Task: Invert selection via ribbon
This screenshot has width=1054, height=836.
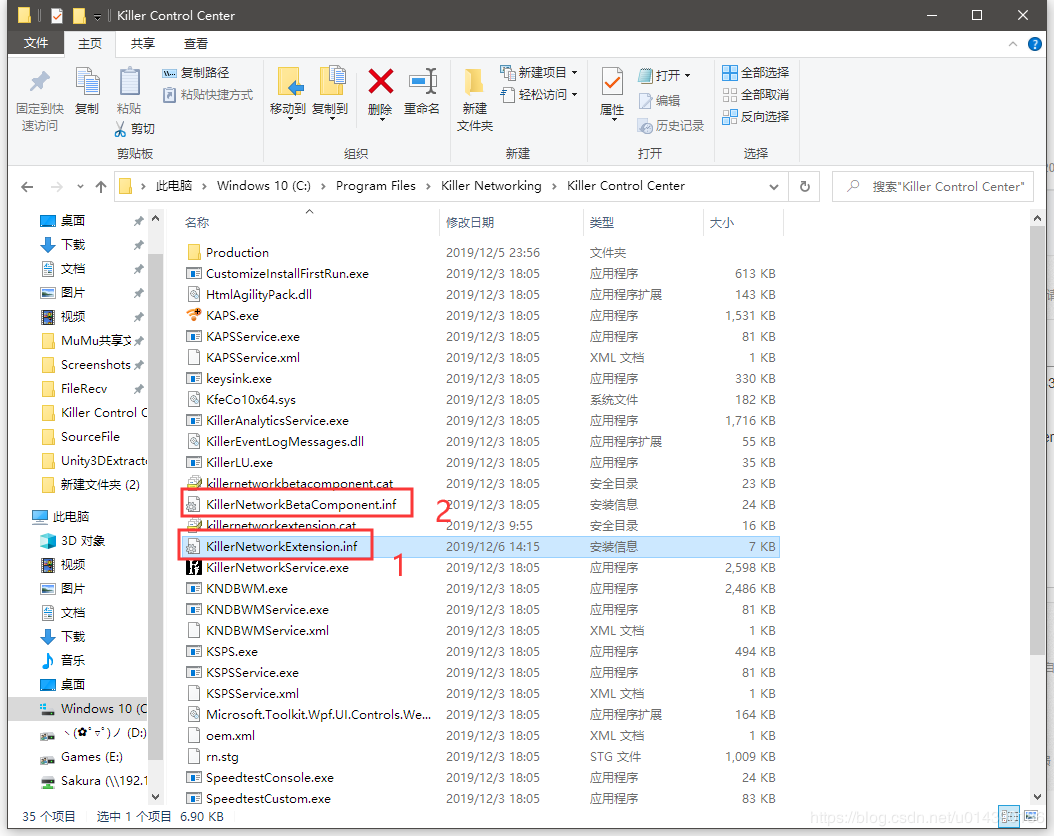Action: click(756, 117)
